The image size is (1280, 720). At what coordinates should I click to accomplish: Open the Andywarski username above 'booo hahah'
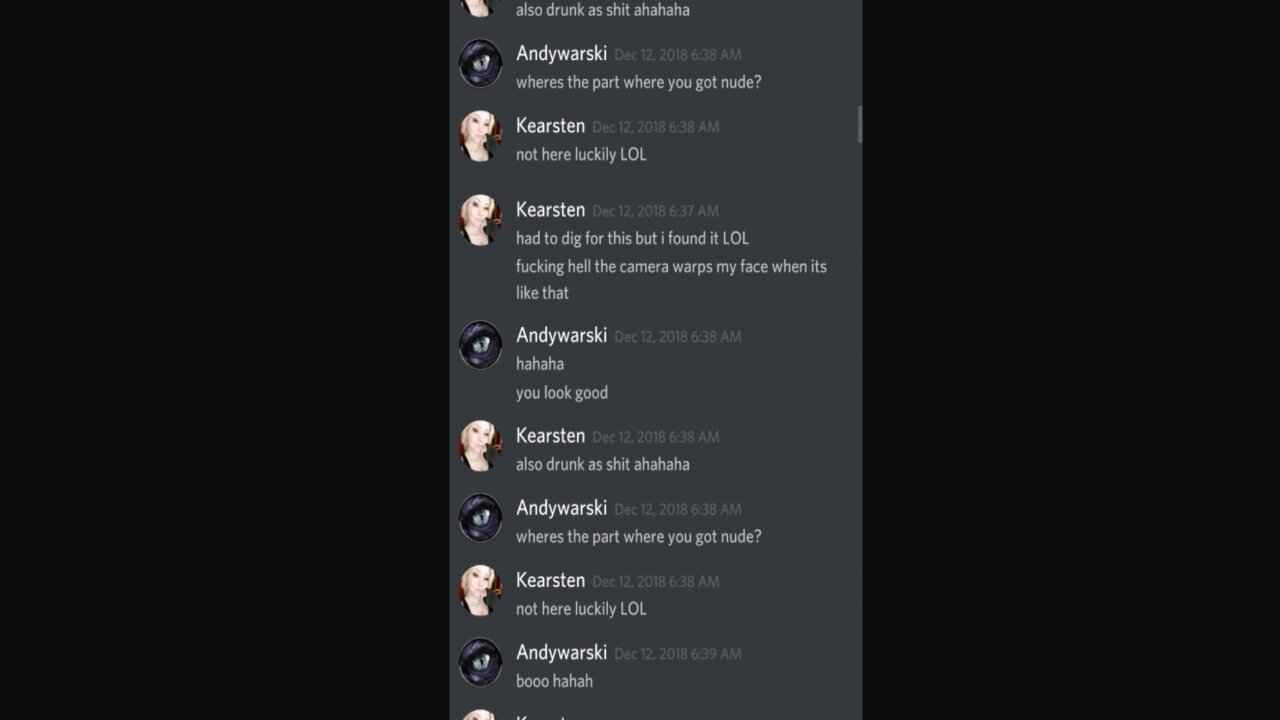pyautogui.click(x=561, y=653)
